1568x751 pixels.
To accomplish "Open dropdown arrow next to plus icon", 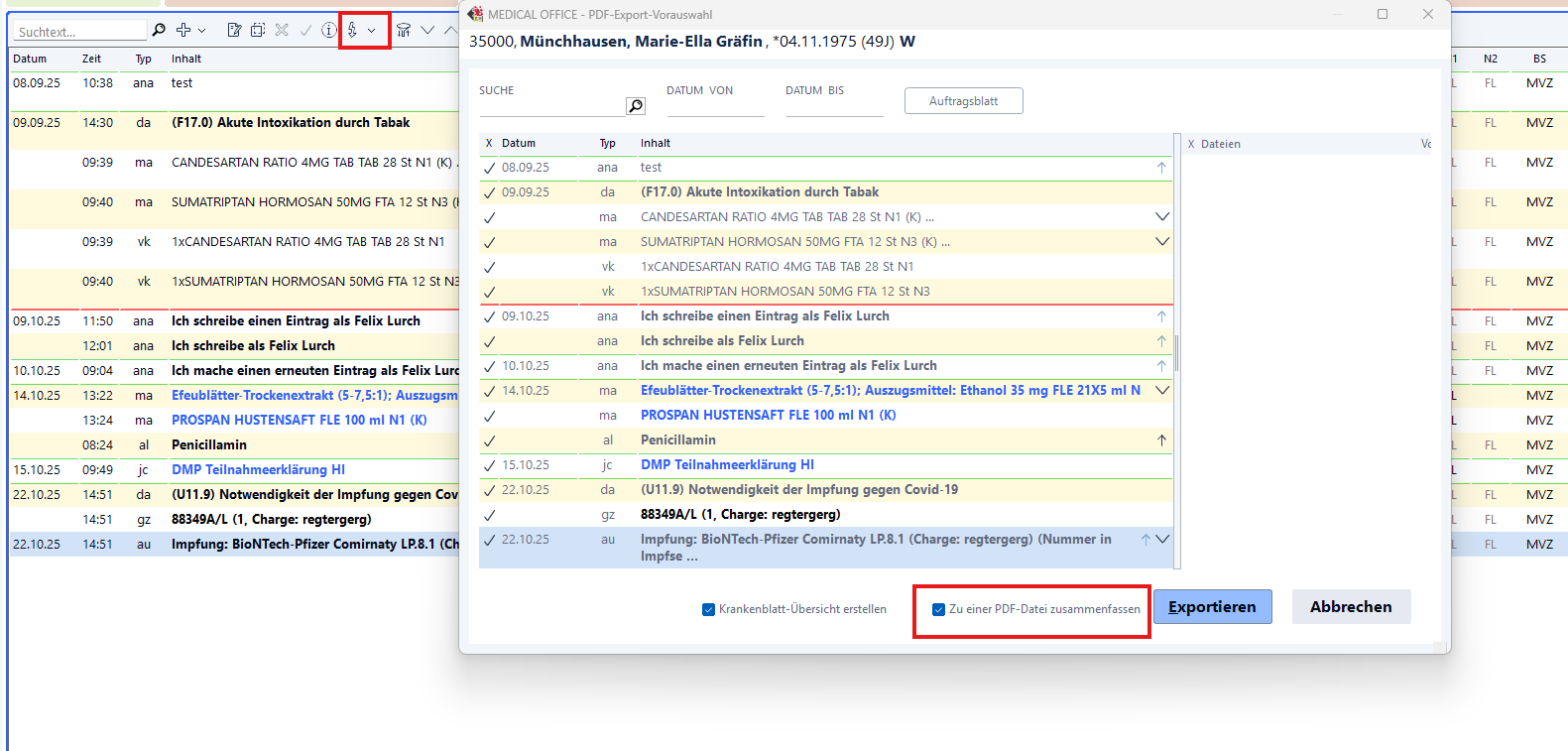I will [x=202, y=31].
